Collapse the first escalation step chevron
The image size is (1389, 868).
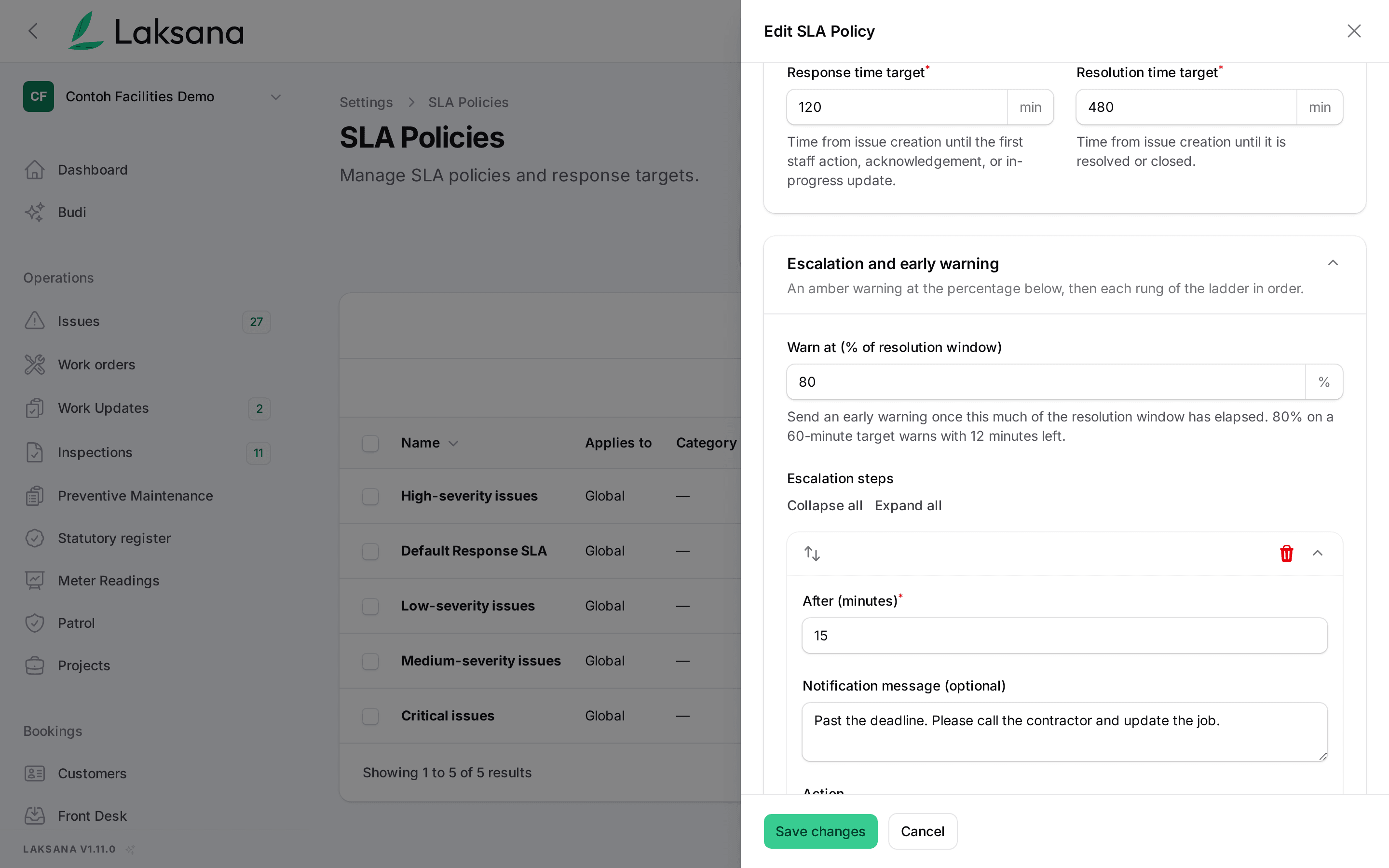pos(1317,554)
